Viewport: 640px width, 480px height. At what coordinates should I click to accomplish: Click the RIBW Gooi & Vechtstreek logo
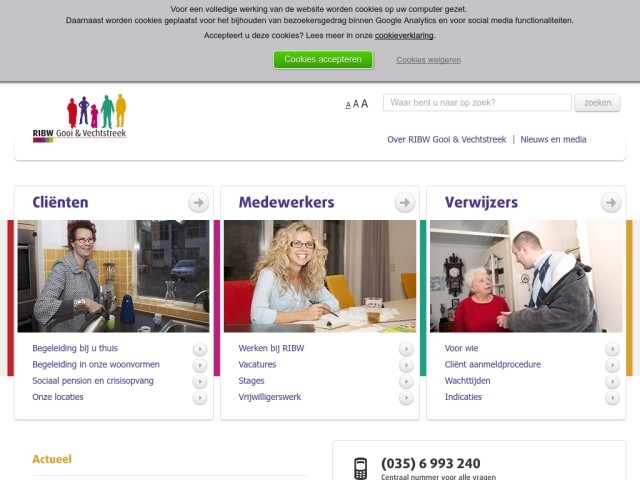click(80, 118)
